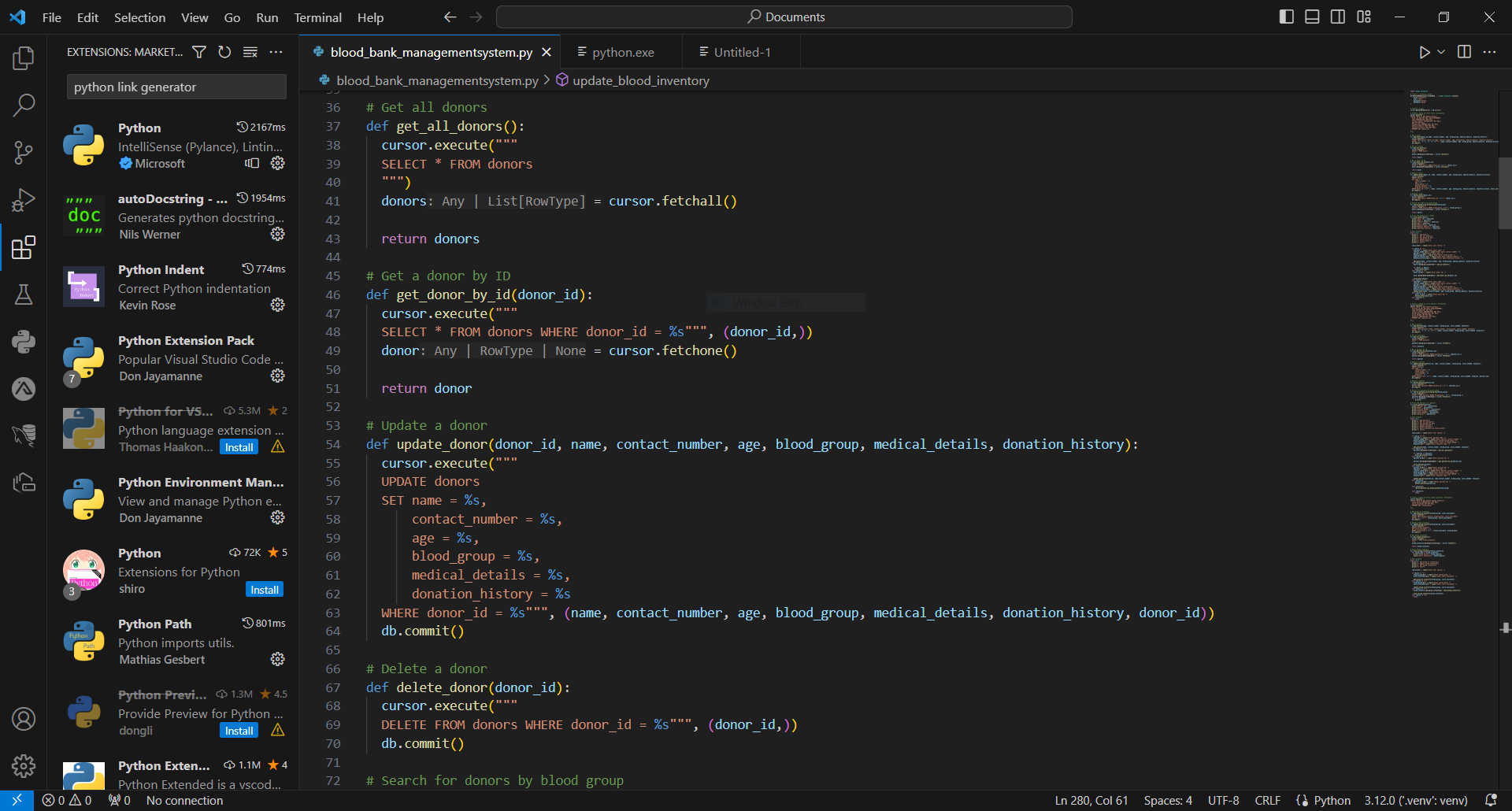Open Source Control view

(x=24, y=153)
